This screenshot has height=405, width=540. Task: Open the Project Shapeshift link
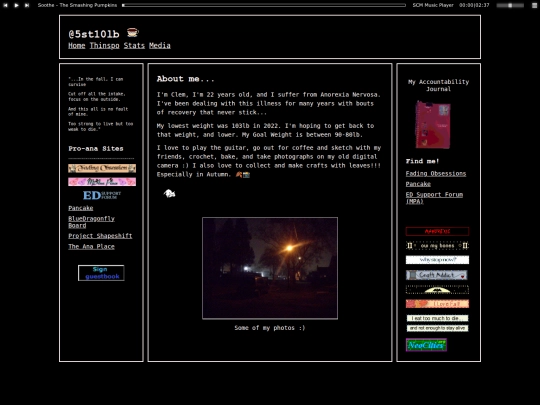100,236
